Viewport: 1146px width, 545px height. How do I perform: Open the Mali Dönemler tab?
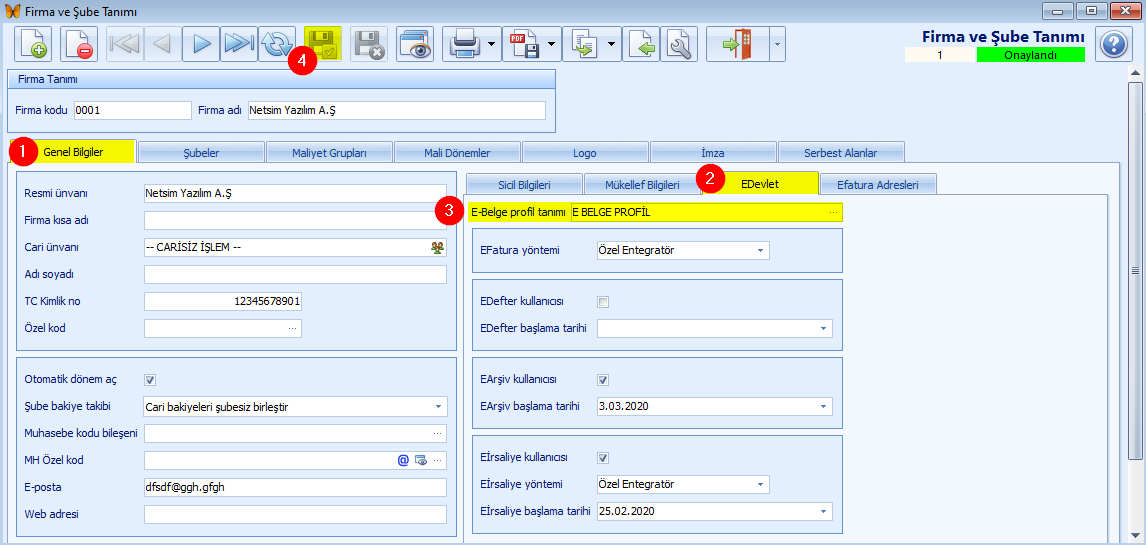(x=457, y=153)
